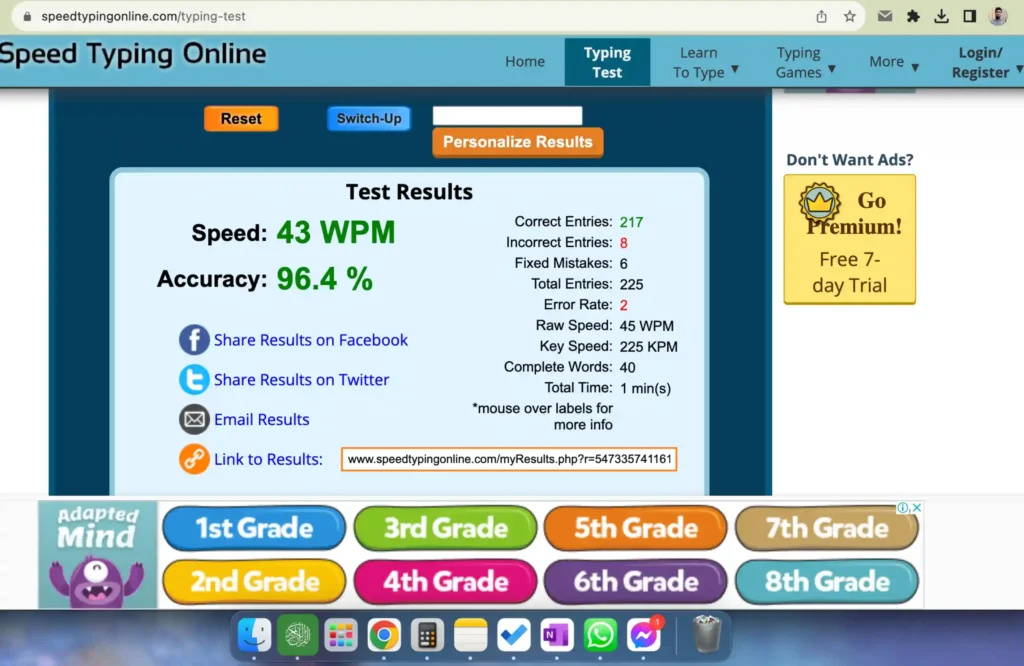Select 7th Grade in the ad
1024x666 pixels.
(827, 528)
